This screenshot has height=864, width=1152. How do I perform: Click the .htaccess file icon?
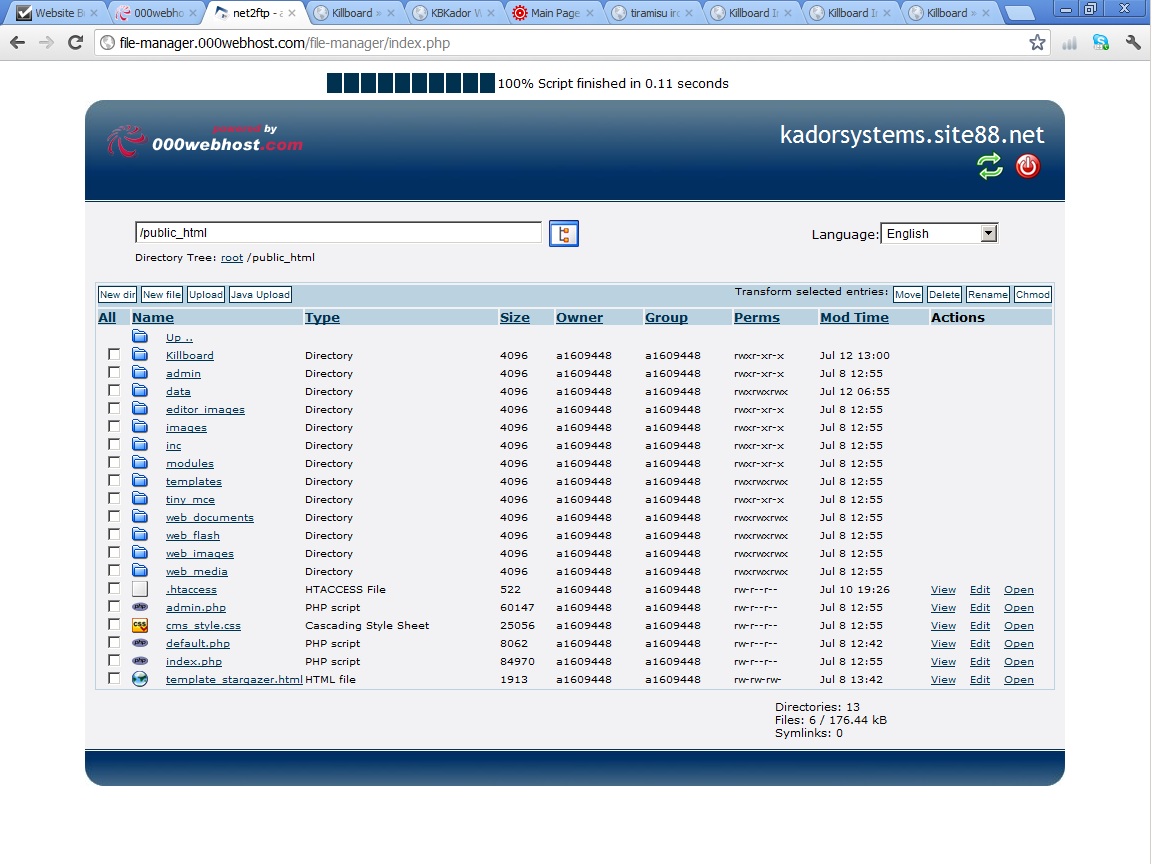click(140, 589)
